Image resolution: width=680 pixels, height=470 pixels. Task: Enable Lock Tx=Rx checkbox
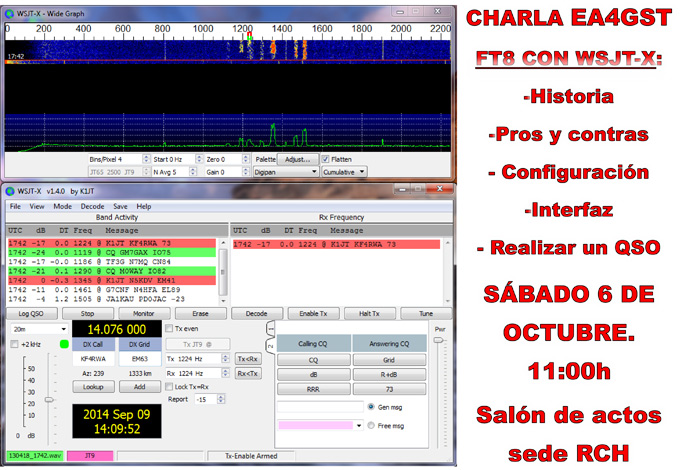[x=169, y=387]
